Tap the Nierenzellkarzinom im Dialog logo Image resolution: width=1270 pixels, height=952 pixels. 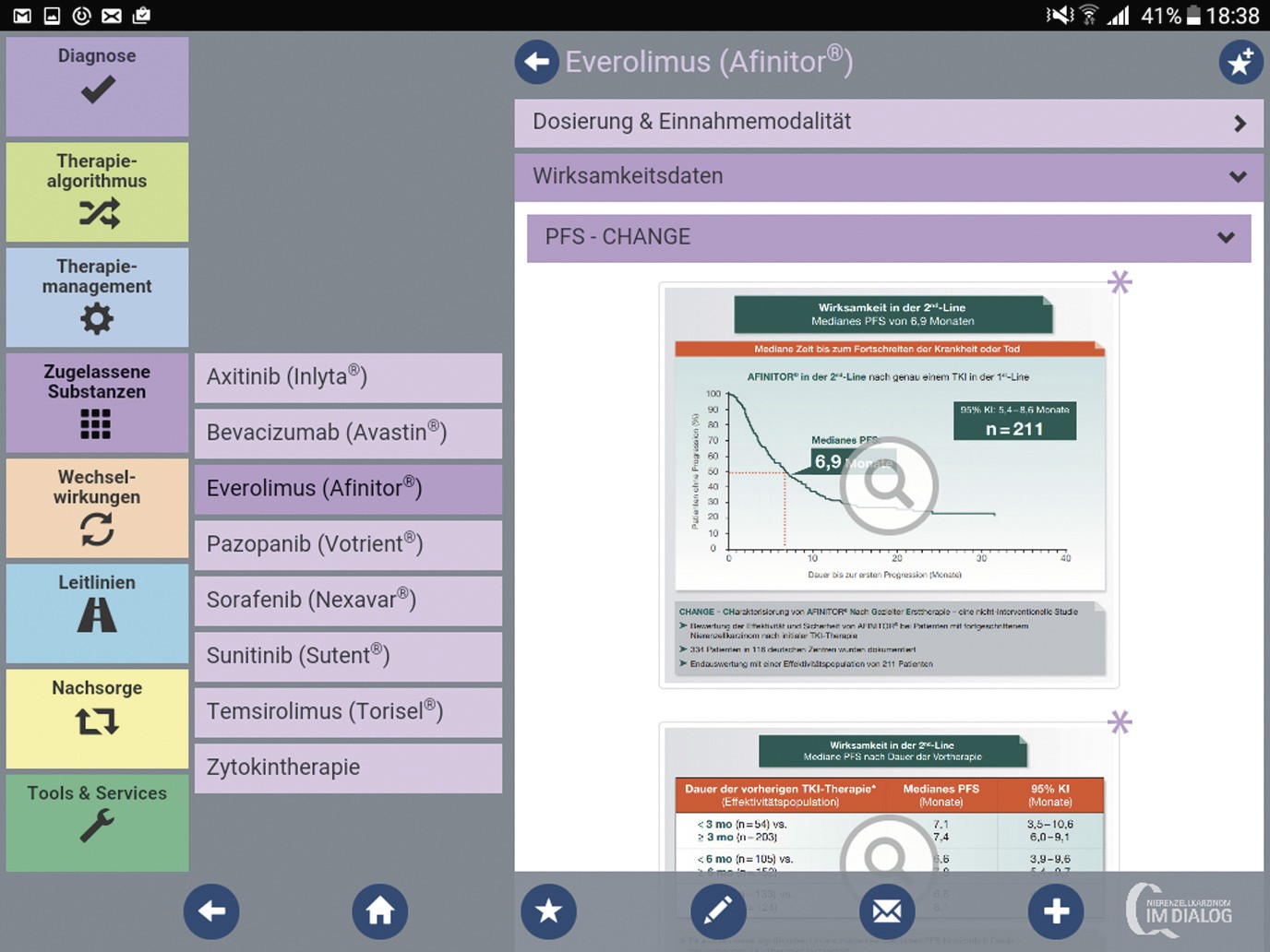(x=1180, y=911)
